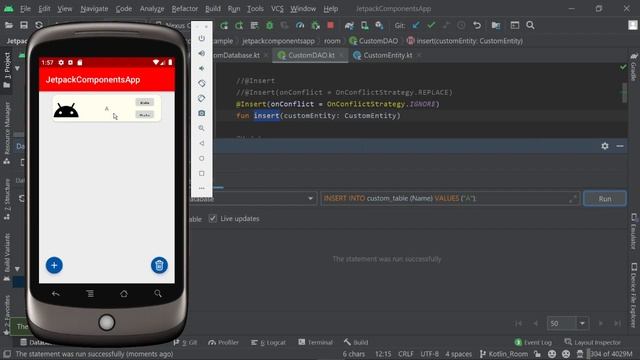
Task: Click the emulator Volume Up button
Action: coord(202,53)
